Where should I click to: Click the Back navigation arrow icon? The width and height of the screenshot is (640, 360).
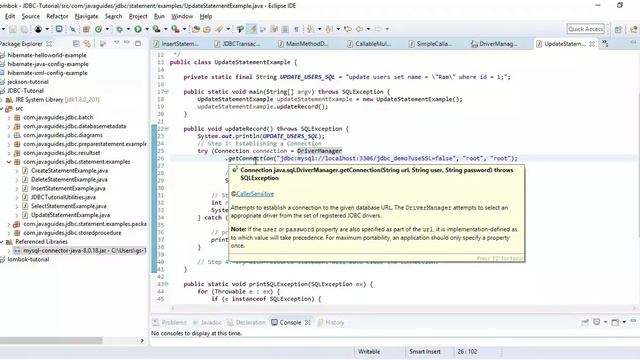[359, 29]
